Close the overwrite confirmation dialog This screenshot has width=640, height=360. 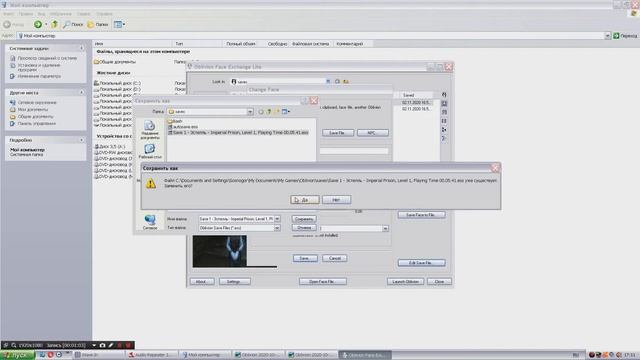point(496,168)
